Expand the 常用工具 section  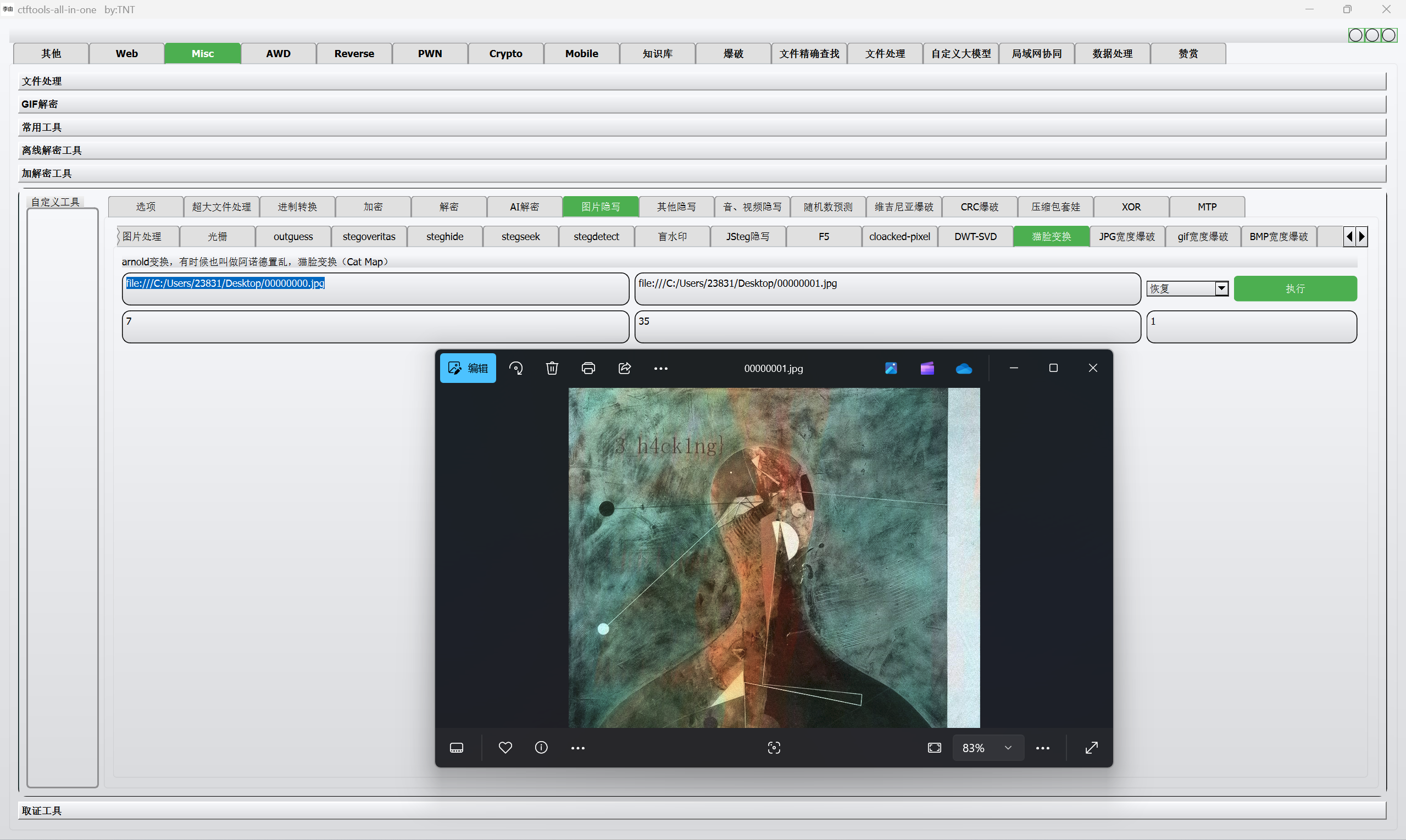(x=702, y=127)
